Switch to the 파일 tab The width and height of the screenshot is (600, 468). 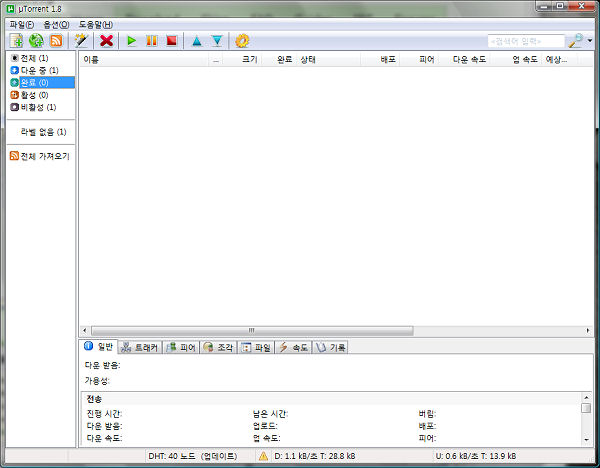tap(256, 347)
